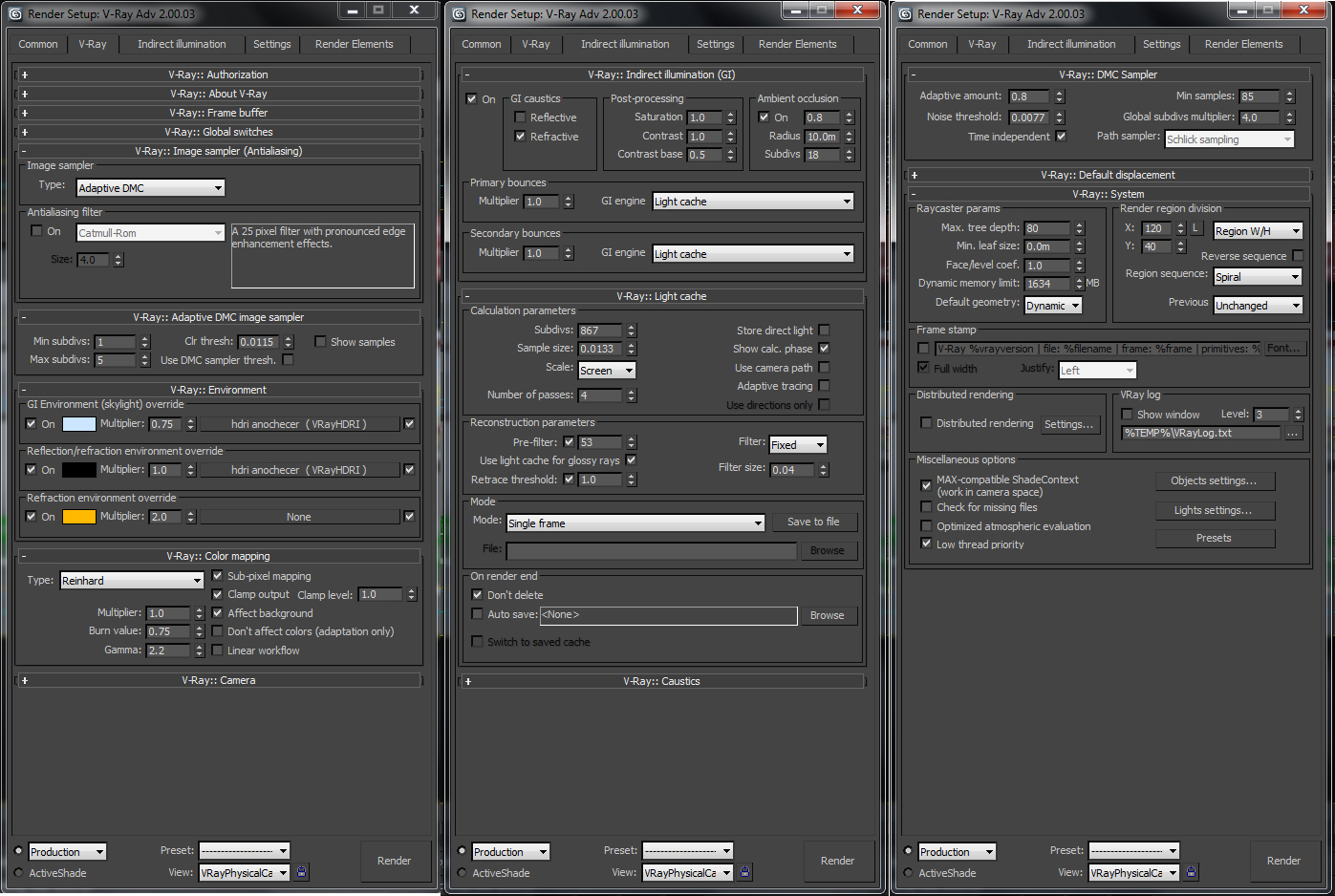Open Render Elements tab in the Color mapping window
This screenshot has height=896, width=1335.
(x=355, y=44)
